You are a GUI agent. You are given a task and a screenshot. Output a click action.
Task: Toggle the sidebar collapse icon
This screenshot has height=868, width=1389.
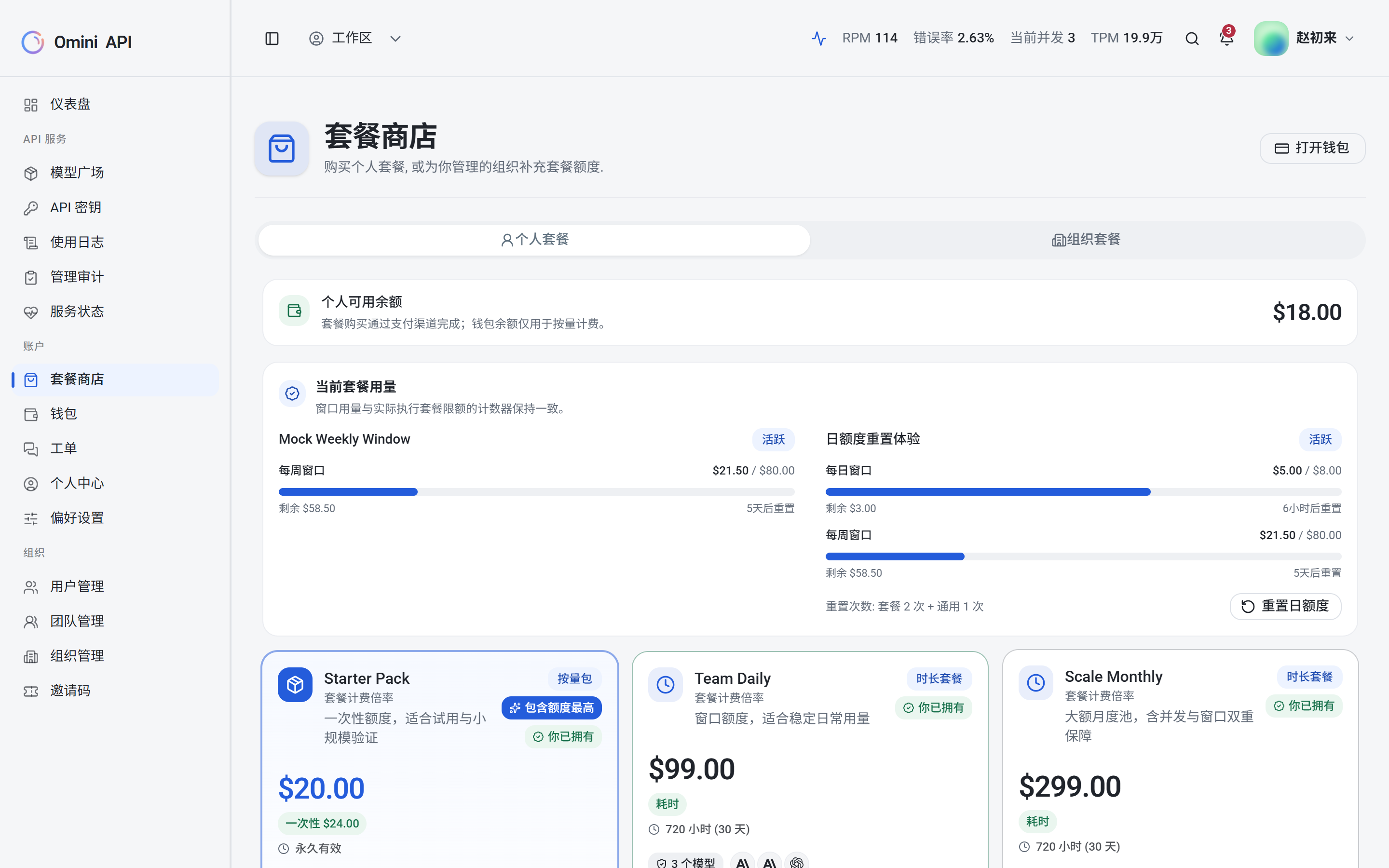(x=272, y=39)
